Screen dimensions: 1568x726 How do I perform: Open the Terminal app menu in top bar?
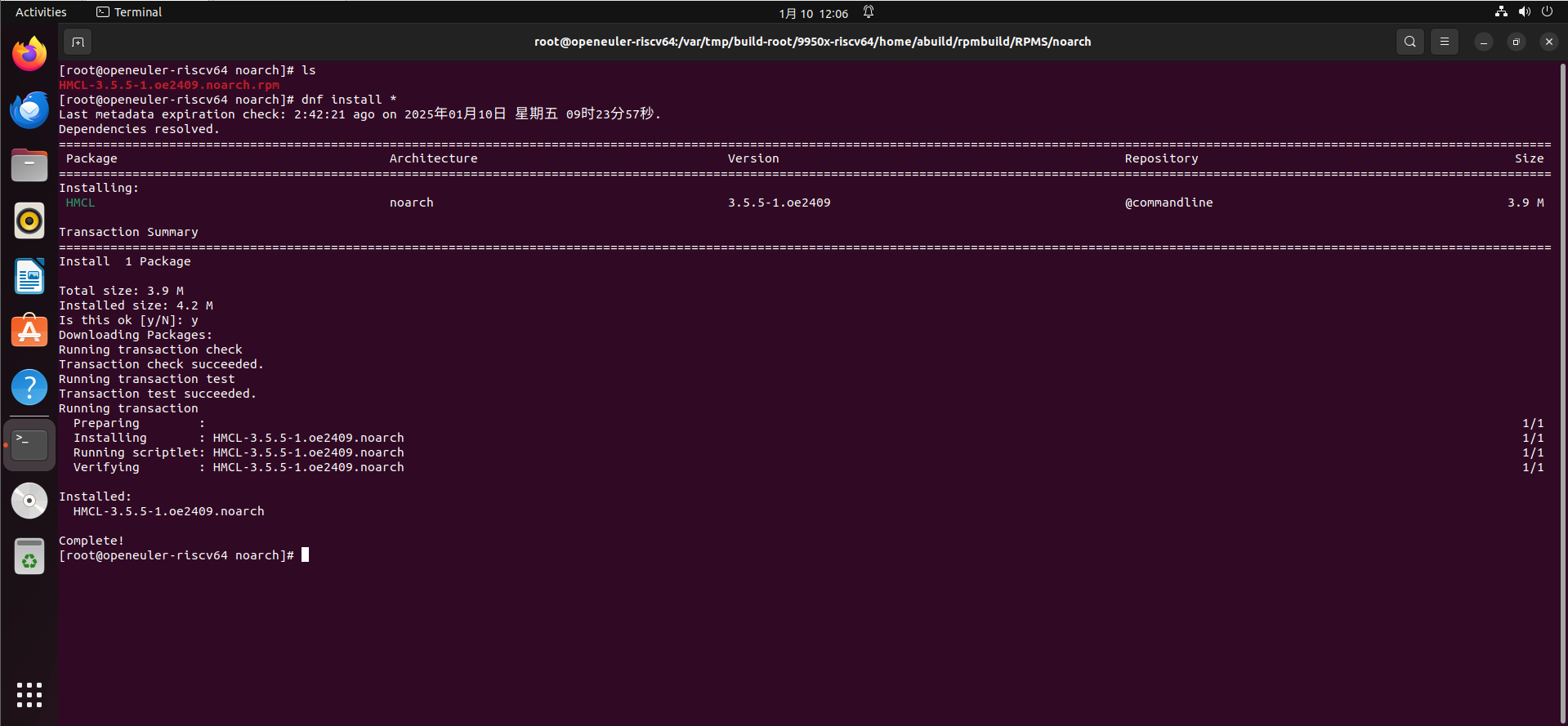click(129, 12)
